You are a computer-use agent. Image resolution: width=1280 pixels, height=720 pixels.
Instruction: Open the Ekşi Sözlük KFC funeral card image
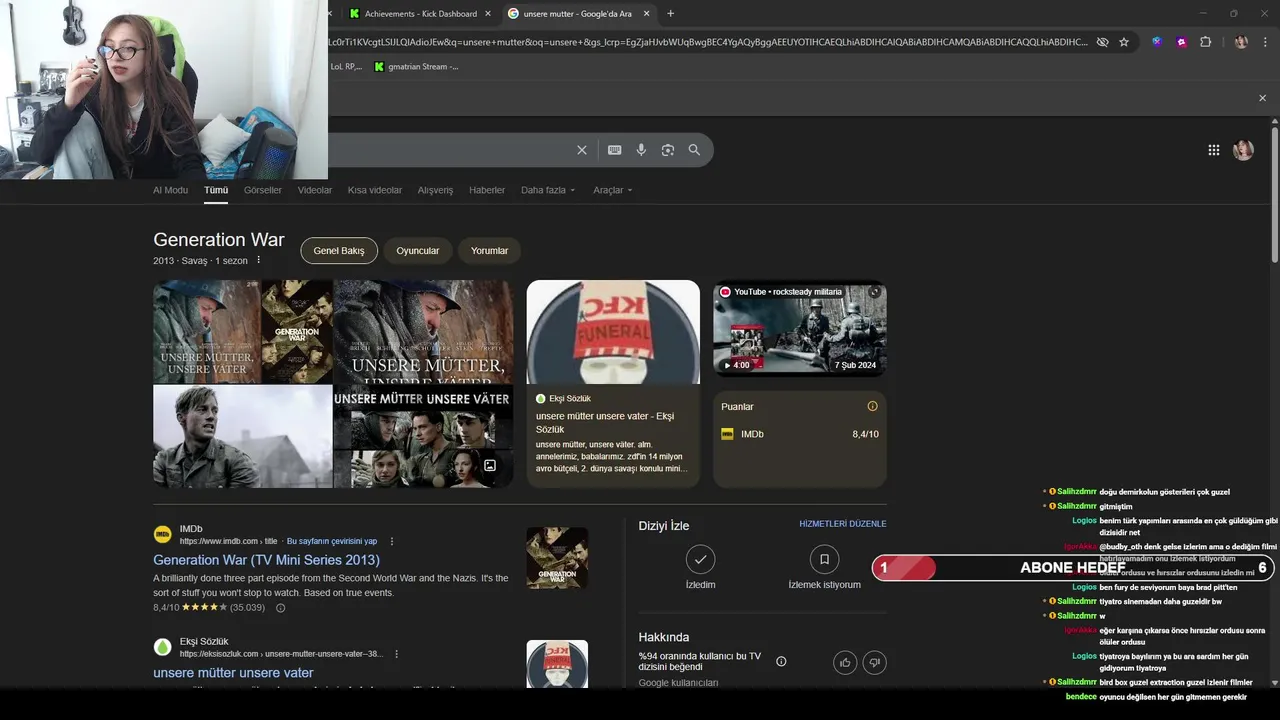point(613,332)
